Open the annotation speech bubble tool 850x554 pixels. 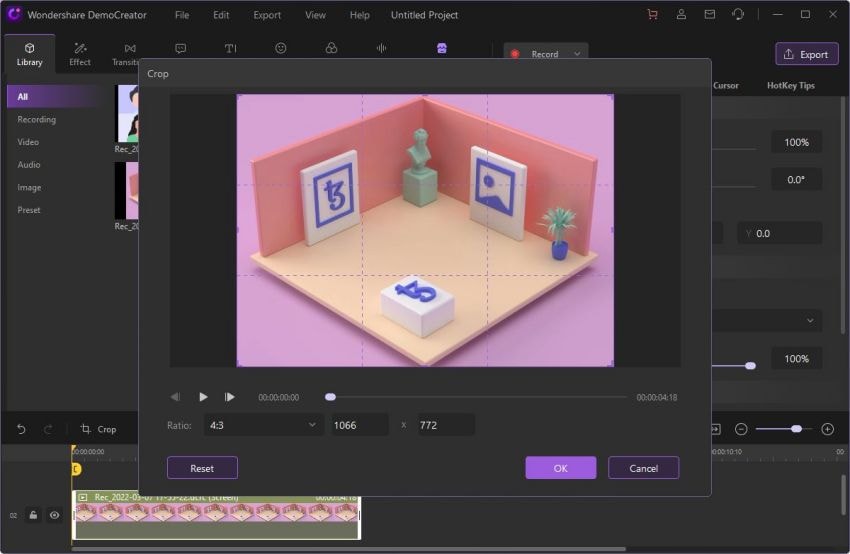click(x=181, y=49)
